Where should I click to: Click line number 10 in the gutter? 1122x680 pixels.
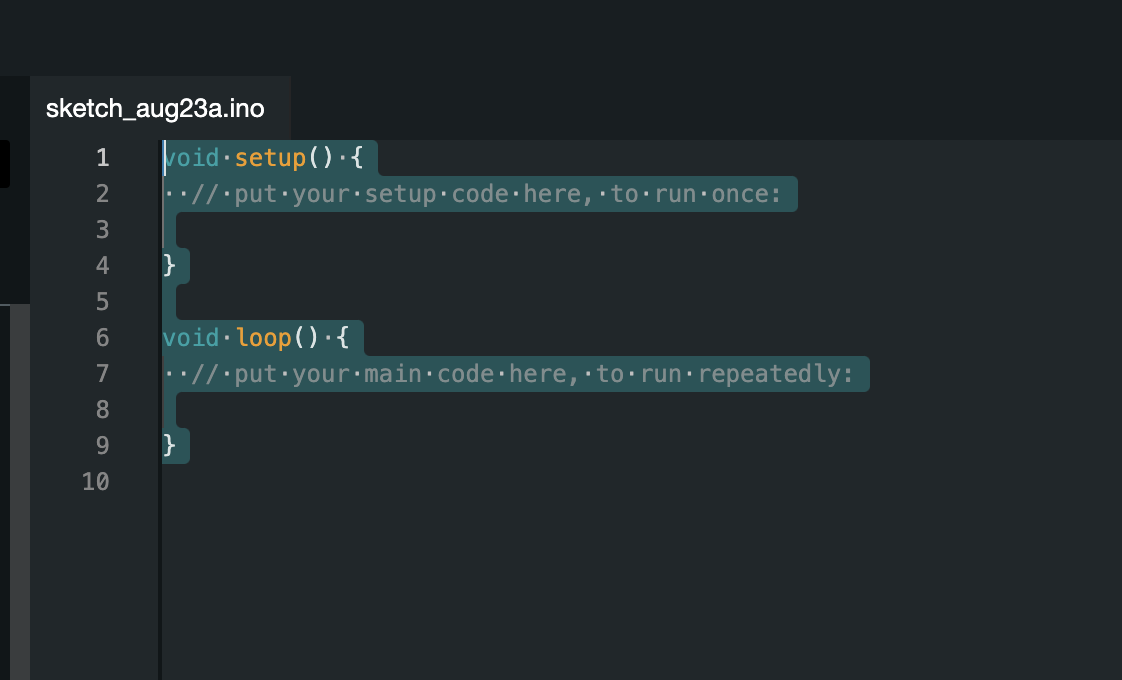[x=96, y=482]
